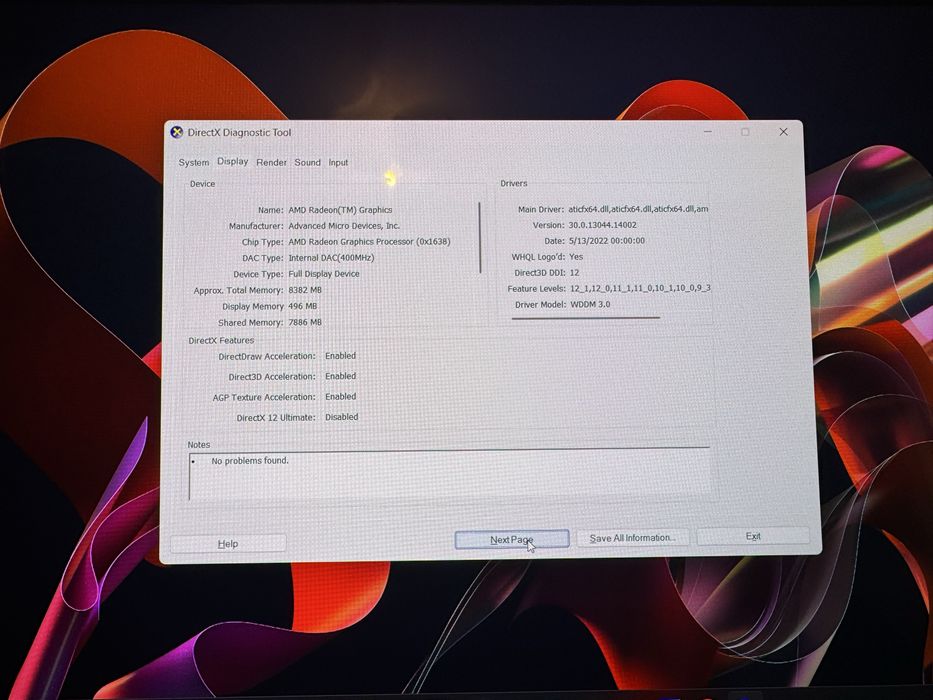The width and height of the screenshot is (933, 700).
Task: Click shared memory value '7886 MB'
Action: coord(305,322)
